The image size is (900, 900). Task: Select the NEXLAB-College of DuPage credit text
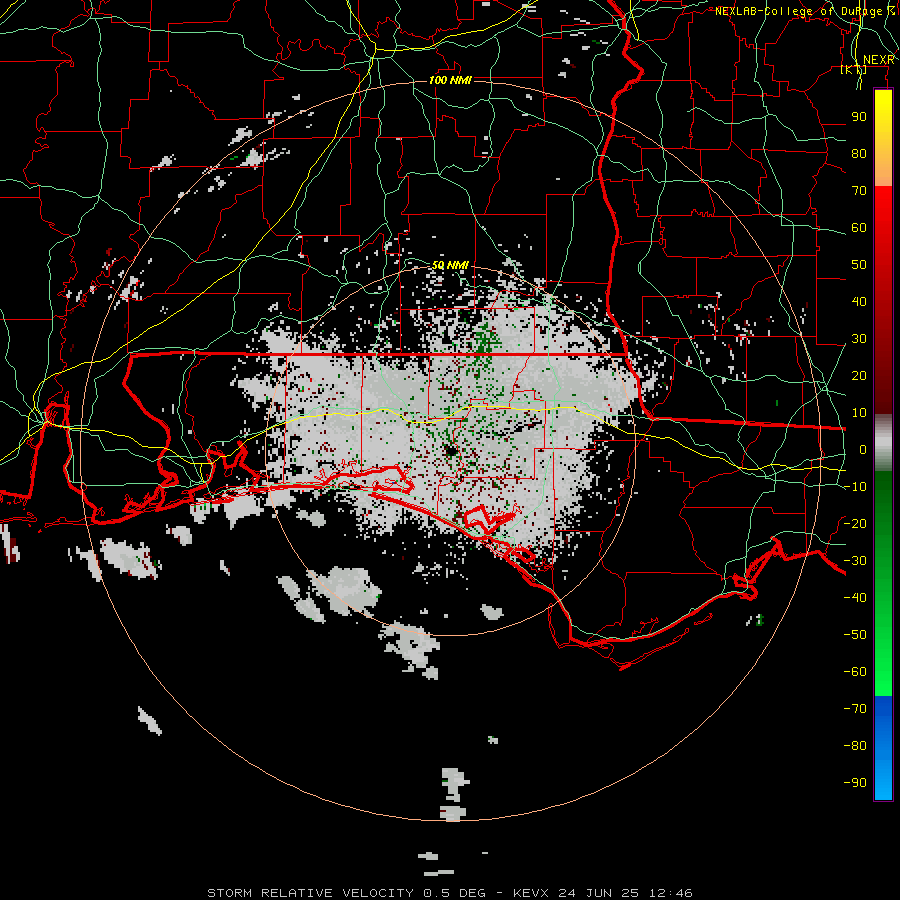pyautogui.click(x=805, y=11)
